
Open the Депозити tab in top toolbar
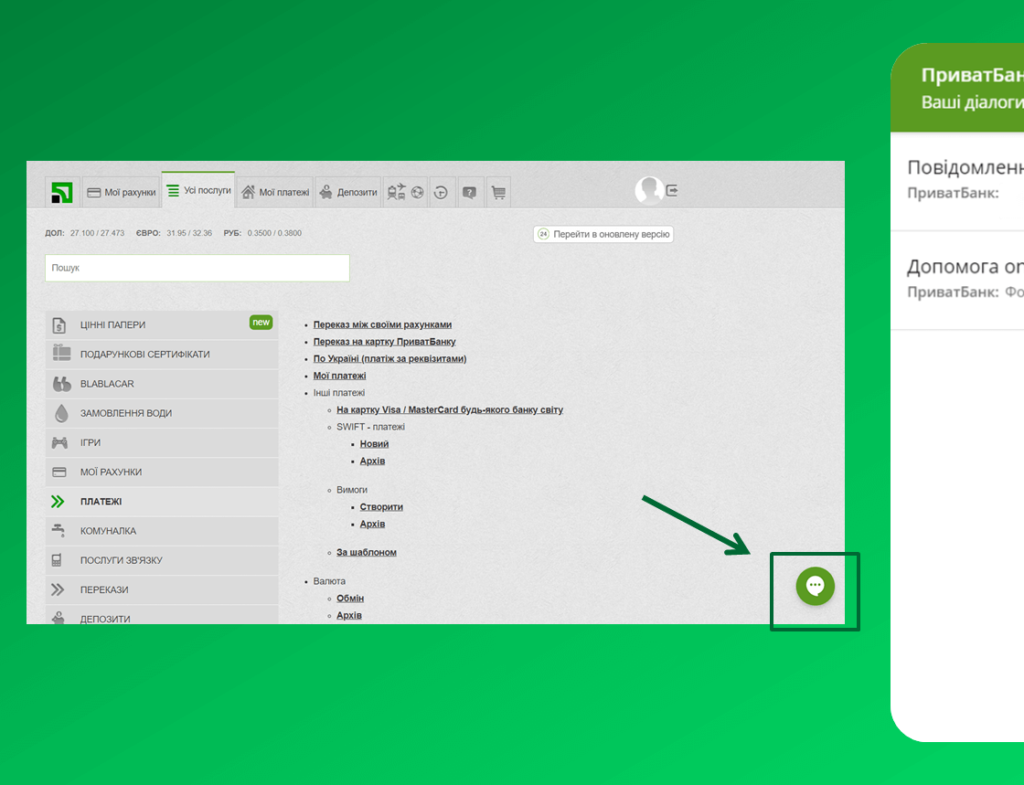pyautogui.click(x=348, y=192)
